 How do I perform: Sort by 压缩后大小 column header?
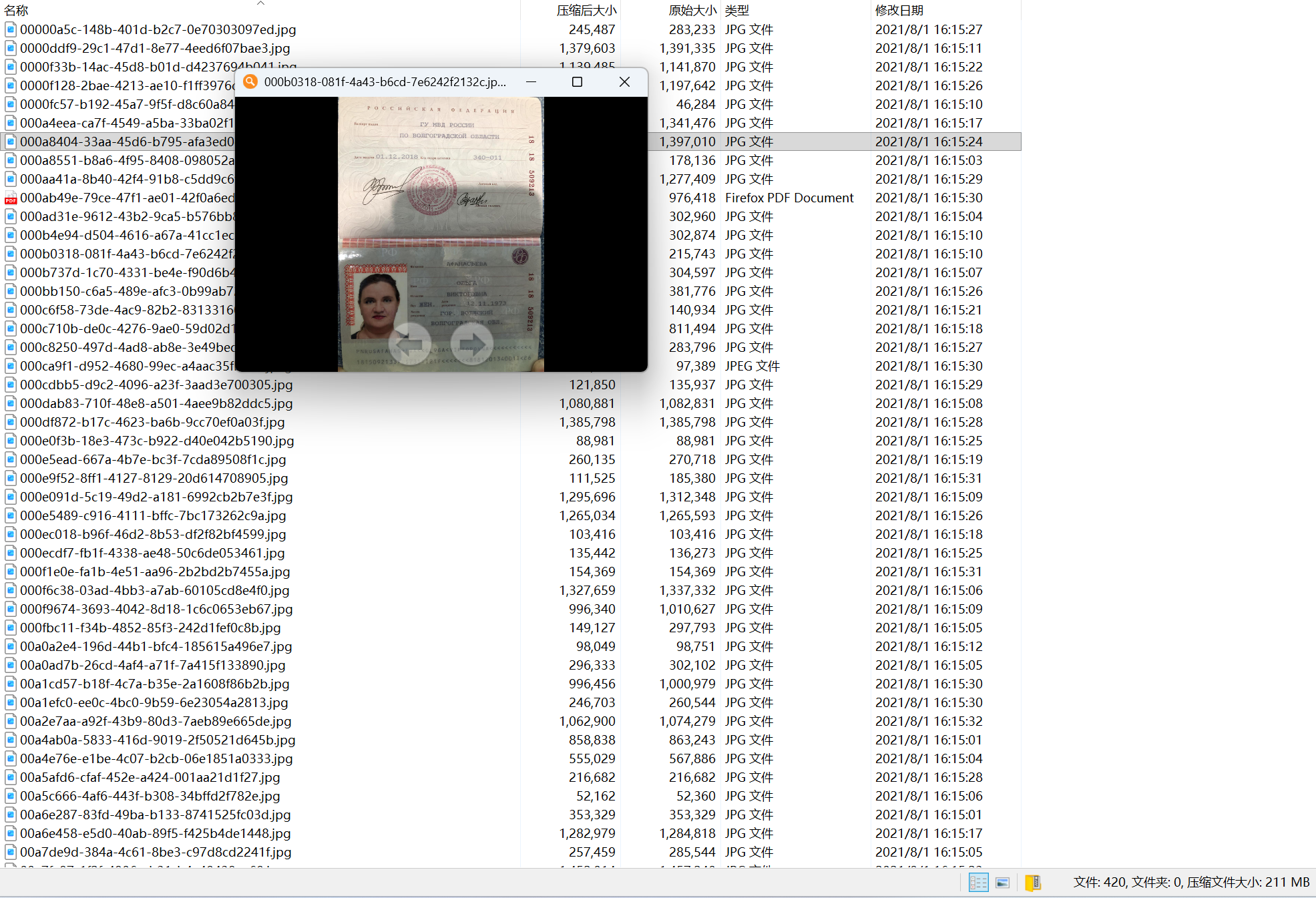(x=586, y=10)
